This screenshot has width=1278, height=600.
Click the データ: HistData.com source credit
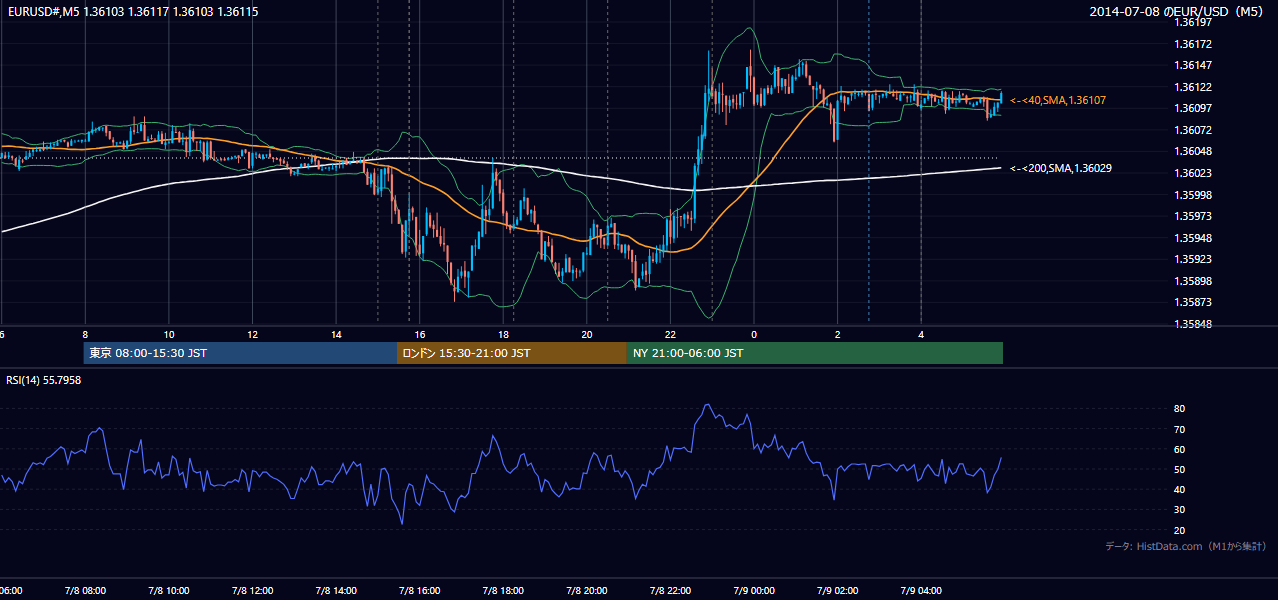click(1186, 546)
